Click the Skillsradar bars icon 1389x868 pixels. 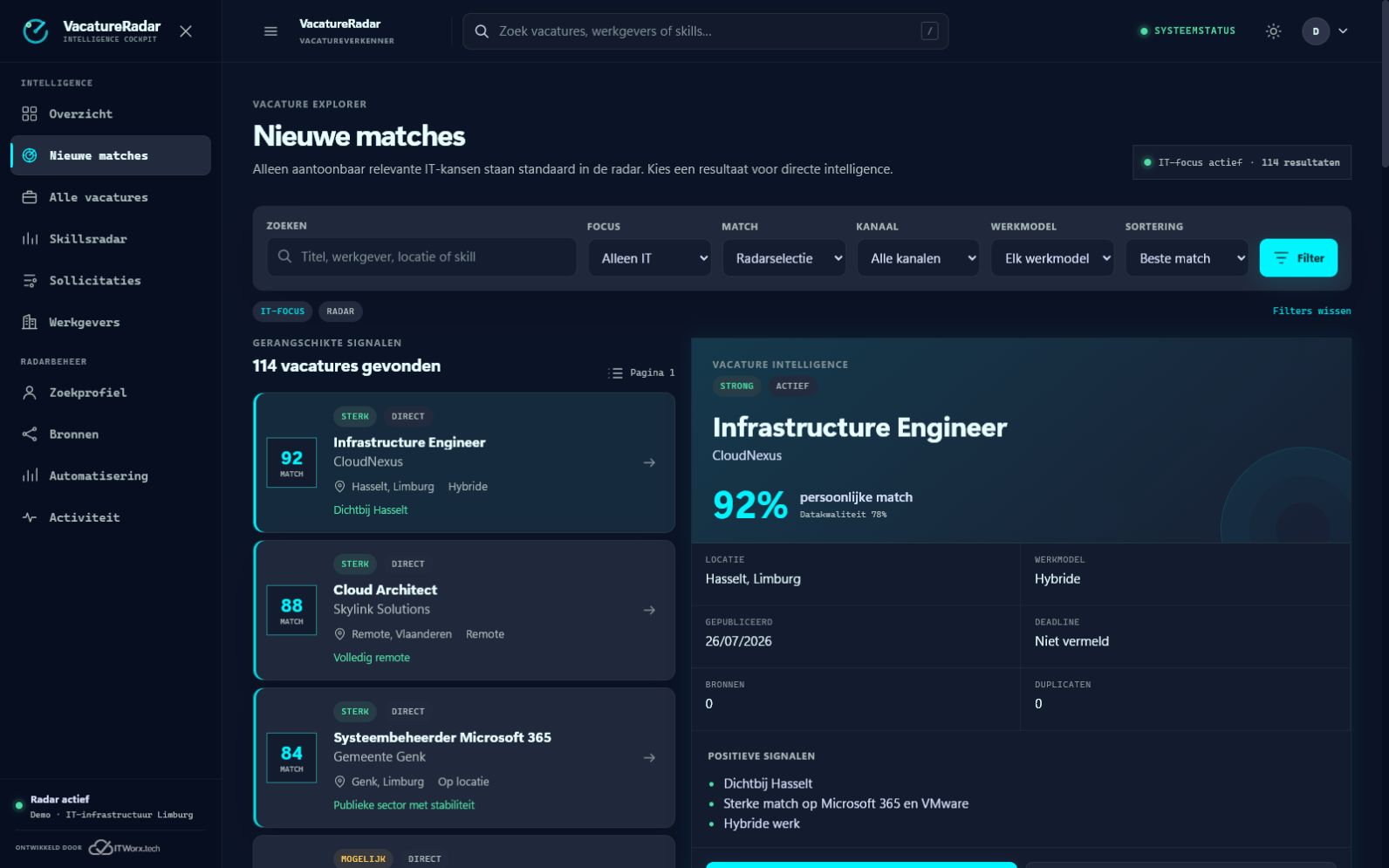(x=30, y=239)
